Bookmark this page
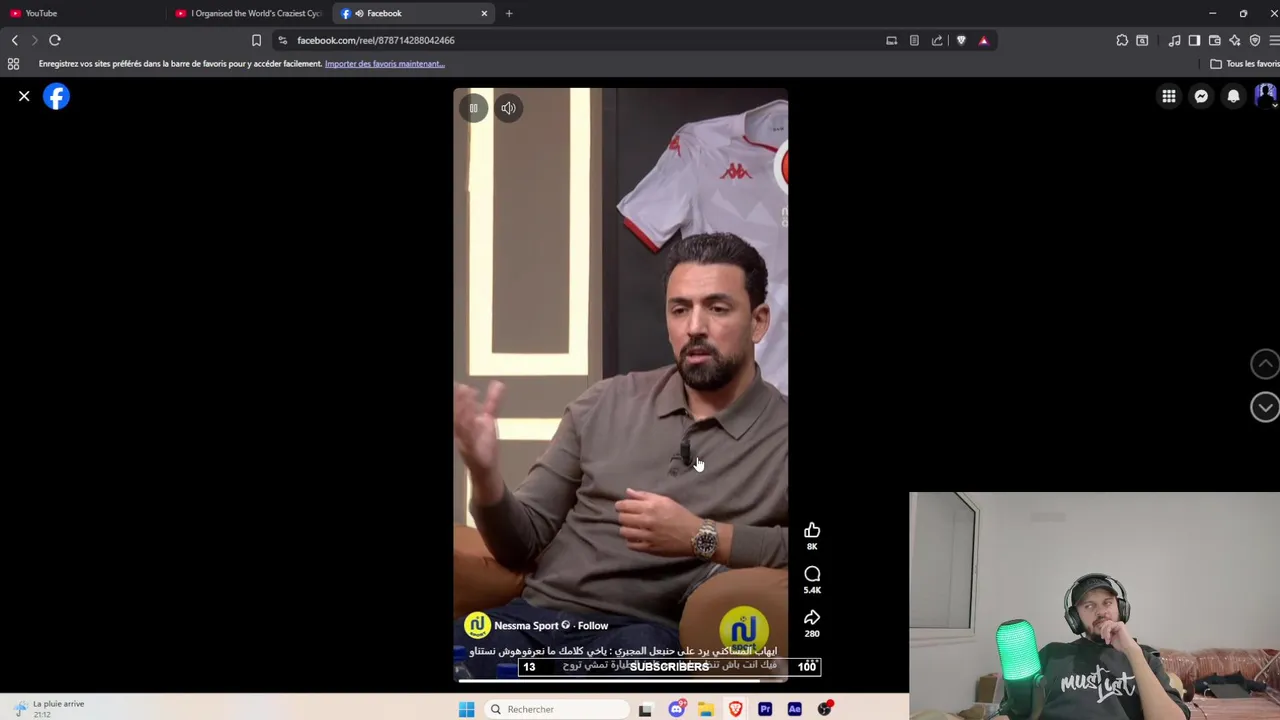Screen dimensions: 1280x720 [256, 40]
